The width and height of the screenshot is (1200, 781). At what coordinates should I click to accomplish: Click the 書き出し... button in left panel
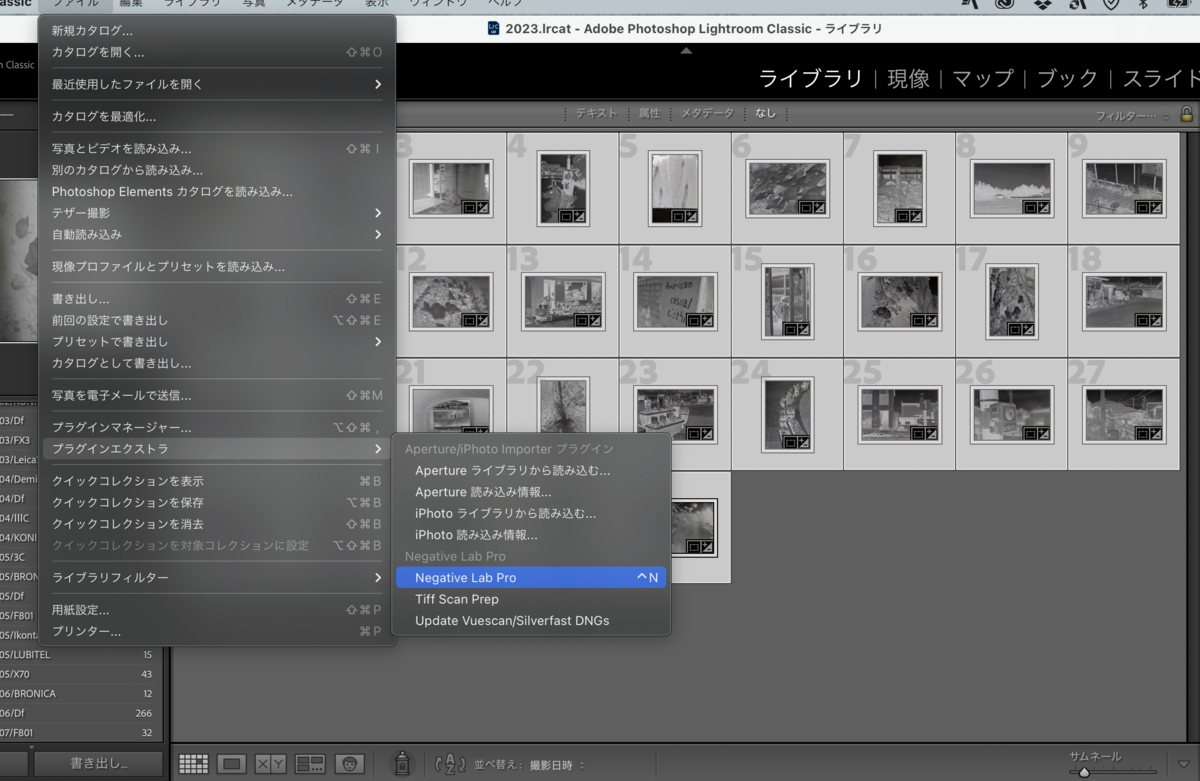(x=98, y=764)
